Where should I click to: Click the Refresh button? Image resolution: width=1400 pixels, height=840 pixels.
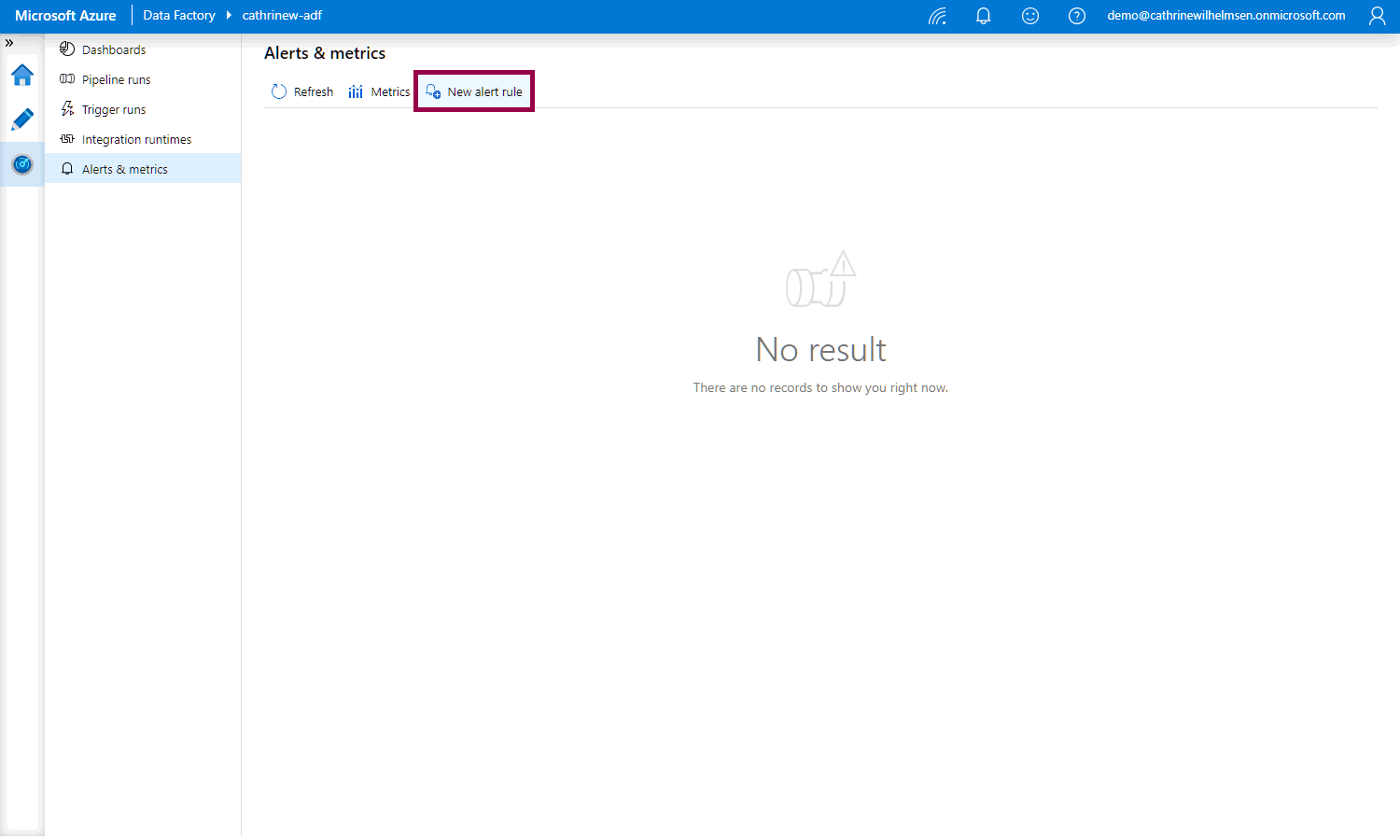coord(302,91)
